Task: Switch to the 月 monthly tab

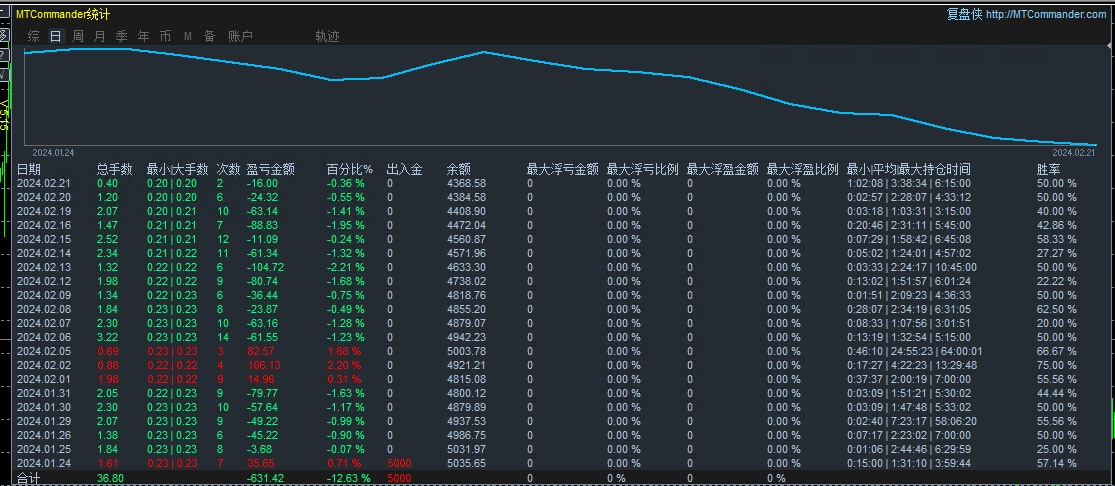Action: point(100,36)
